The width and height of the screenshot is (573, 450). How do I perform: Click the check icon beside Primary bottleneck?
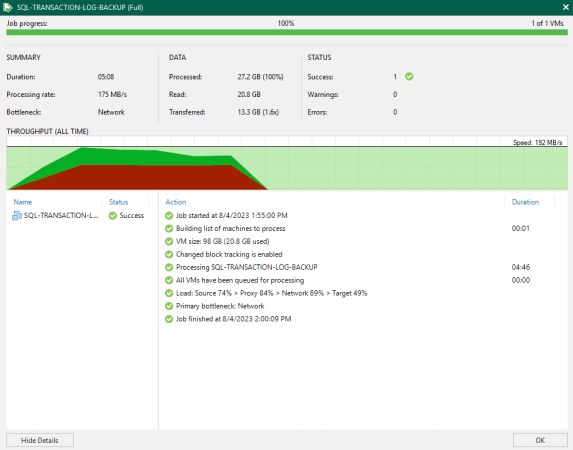[169, 306]
